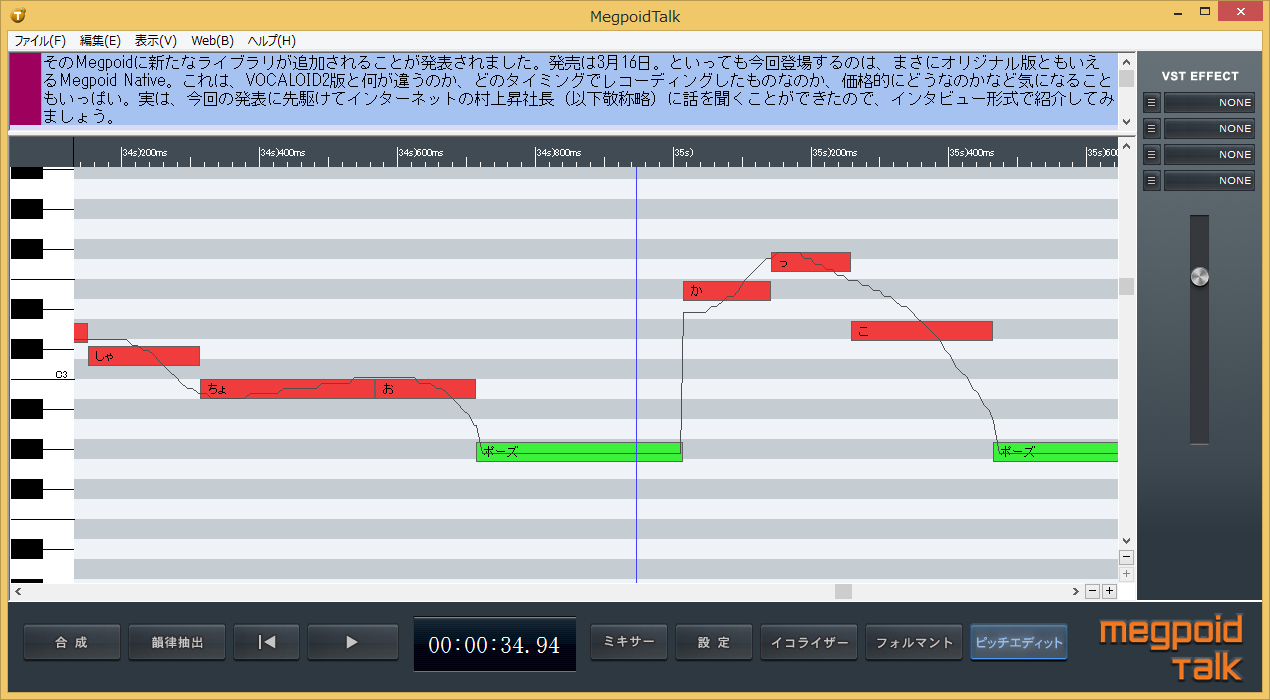Image resolution: width=1270 pixels, height=700 pixels.
Task: Select the green ポーズ block after the お note
Action: (x=579, y=451)
